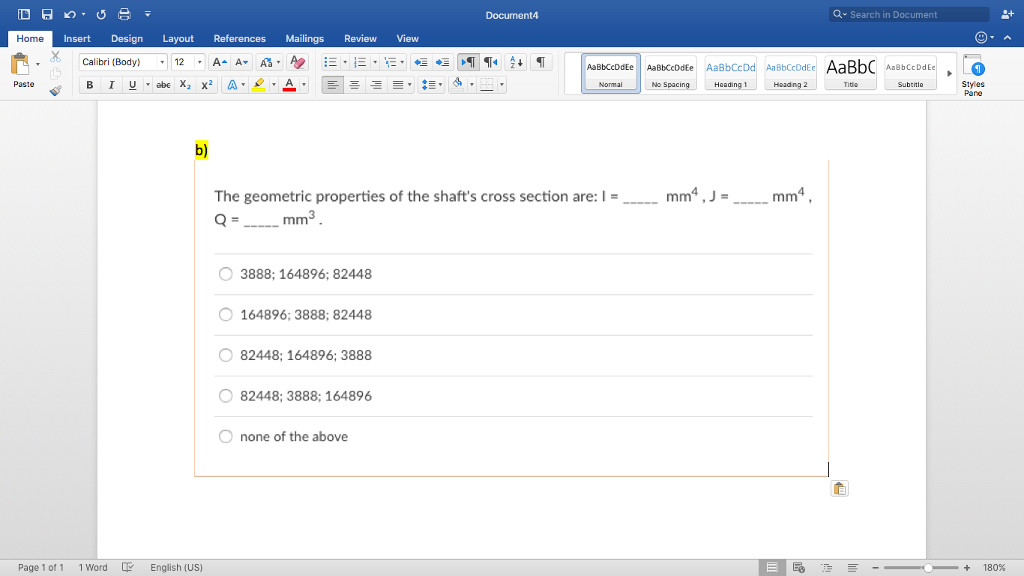1024x576 pixels.
Task: Open Quick Access Toolbar customize arrow
Action: point(148,14)
